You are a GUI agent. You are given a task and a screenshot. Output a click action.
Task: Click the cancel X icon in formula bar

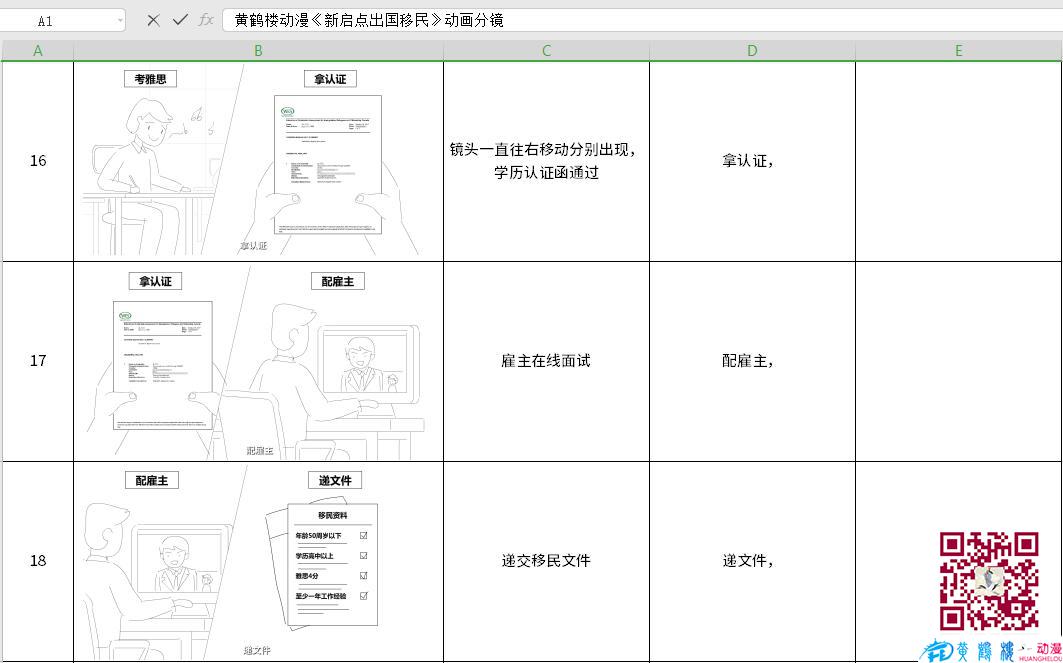pyautogui.click(x=153, y=20)
